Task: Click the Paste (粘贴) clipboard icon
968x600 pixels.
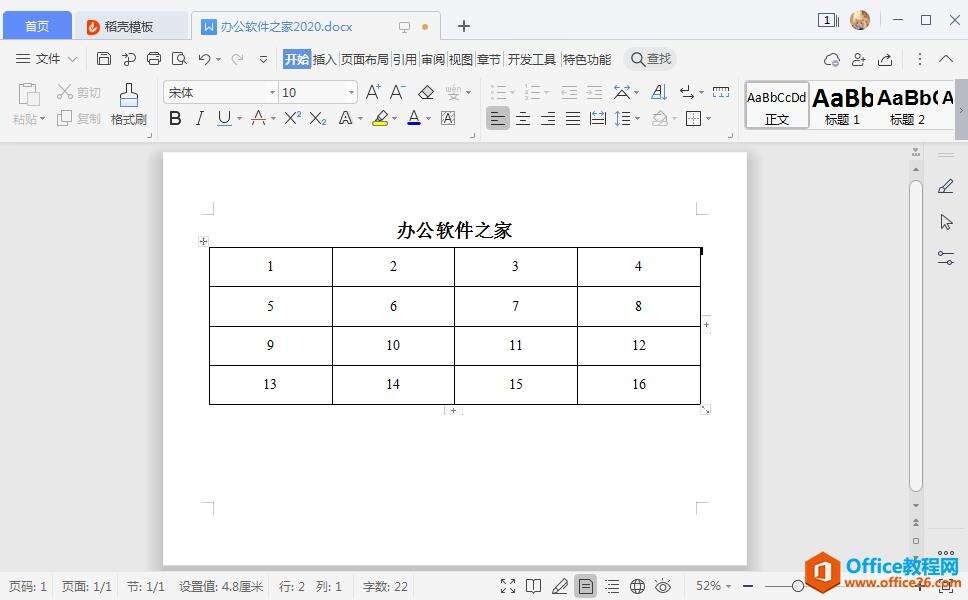Action: (x=28, y=94)
